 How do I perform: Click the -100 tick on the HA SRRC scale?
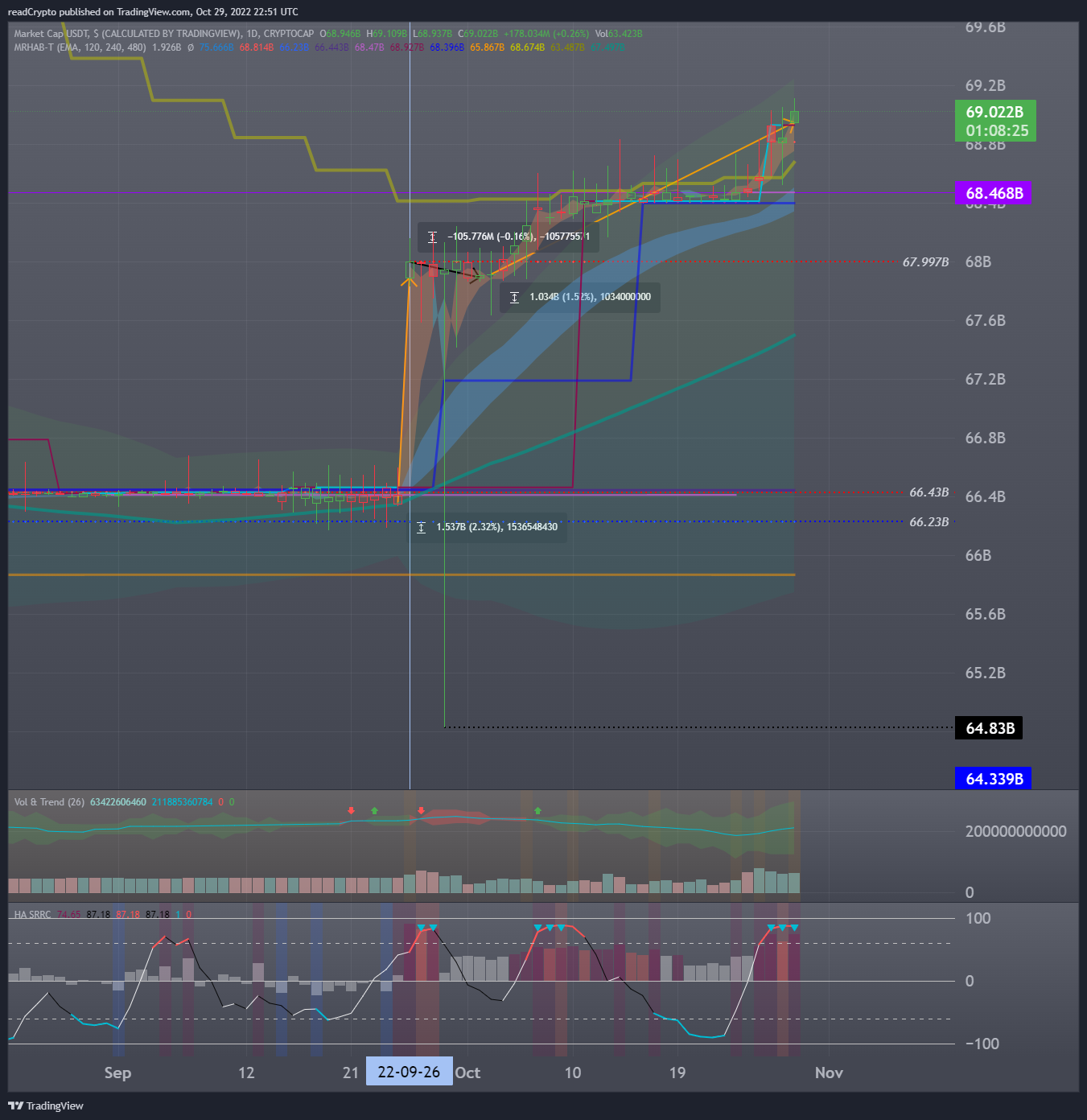982,1044
